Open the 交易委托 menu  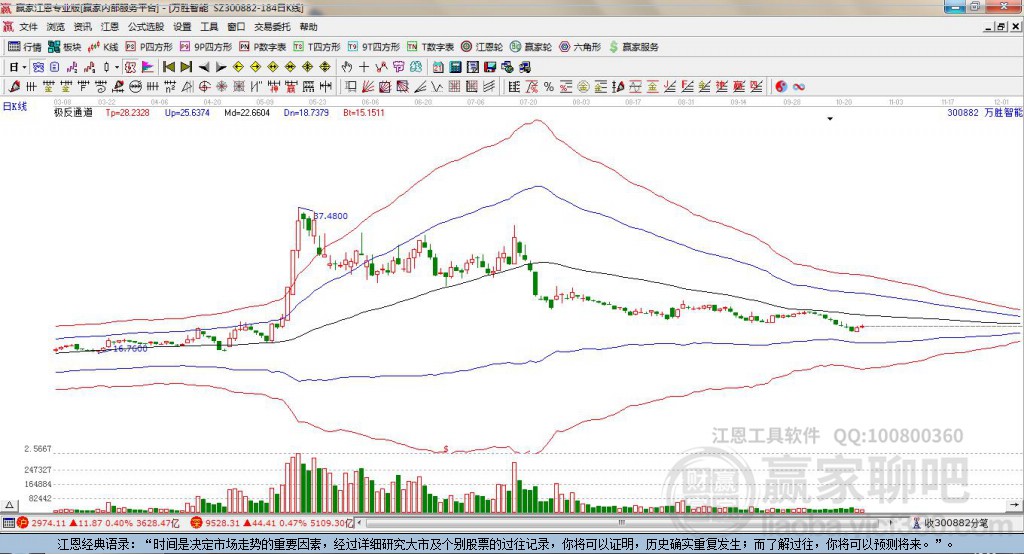272,27
